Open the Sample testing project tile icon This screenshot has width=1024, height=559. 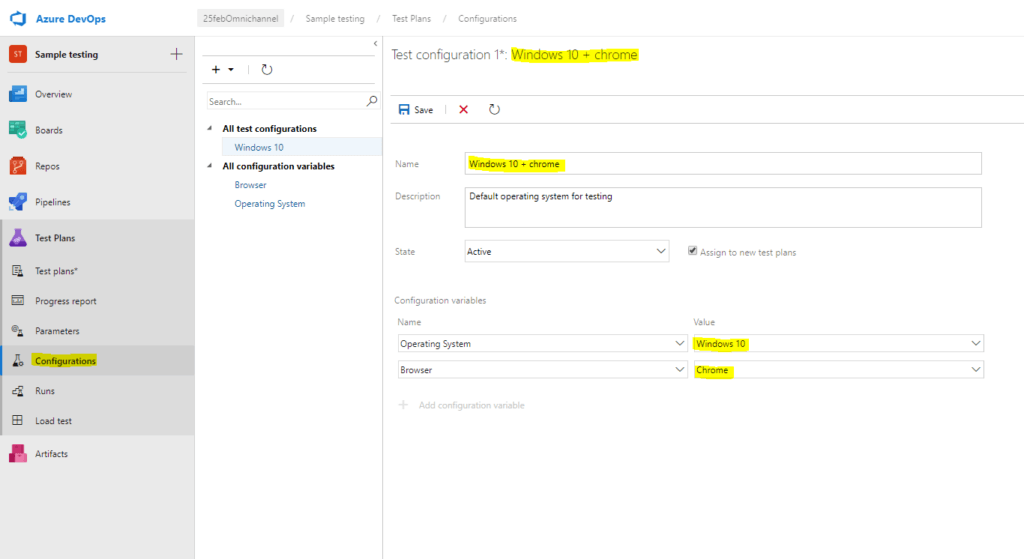click(x=18, y=54)
